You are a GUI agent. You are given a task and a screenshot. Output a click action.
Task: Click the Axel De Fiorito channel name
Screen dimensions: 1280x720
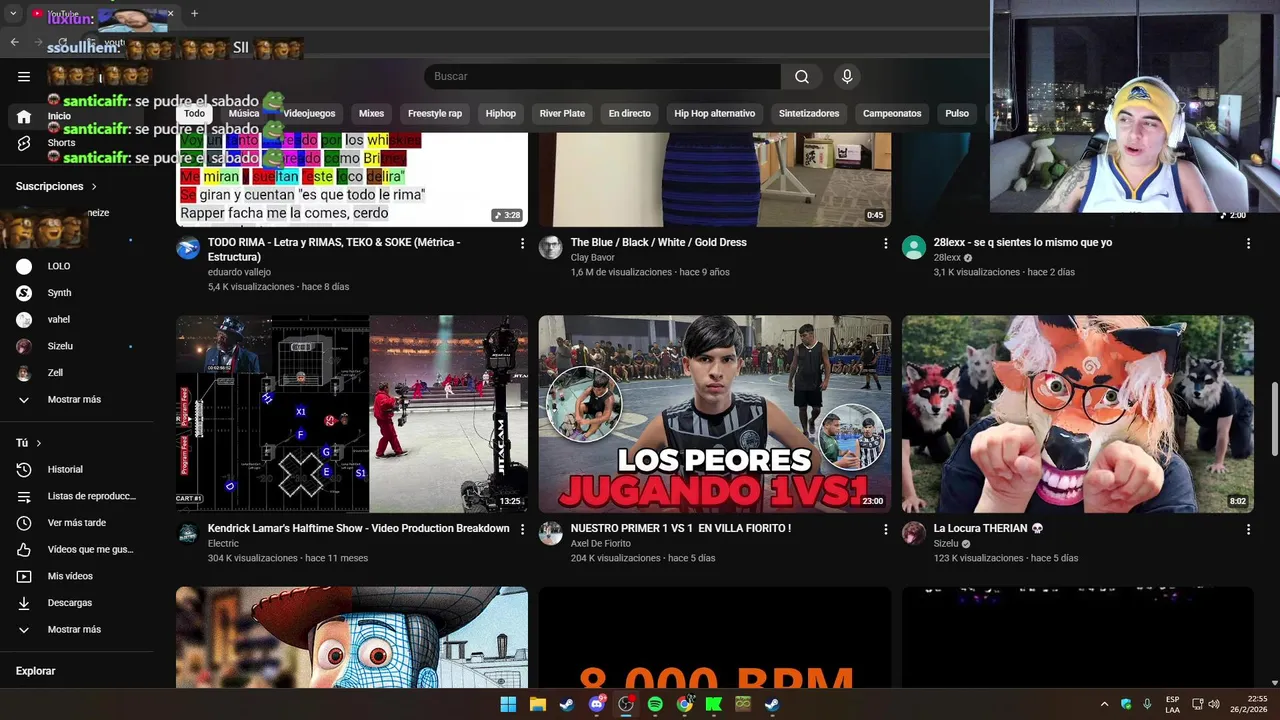pos(601,544)
